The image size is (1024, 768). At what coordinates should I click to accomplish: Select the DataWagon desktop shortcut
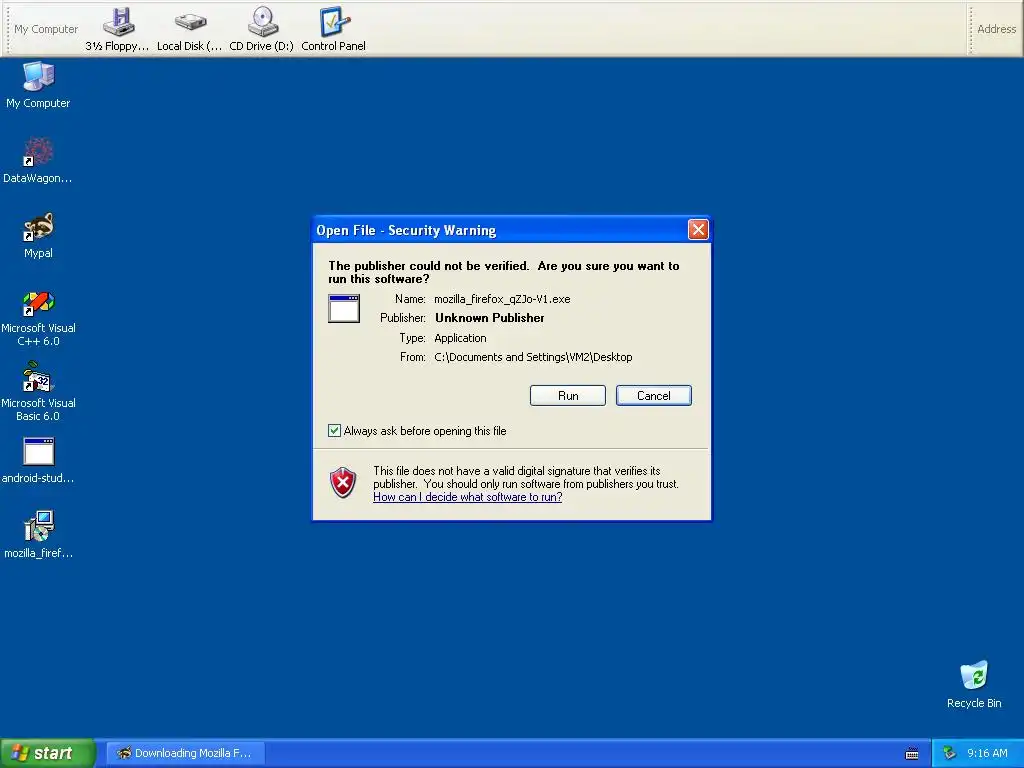pos(38,160)
